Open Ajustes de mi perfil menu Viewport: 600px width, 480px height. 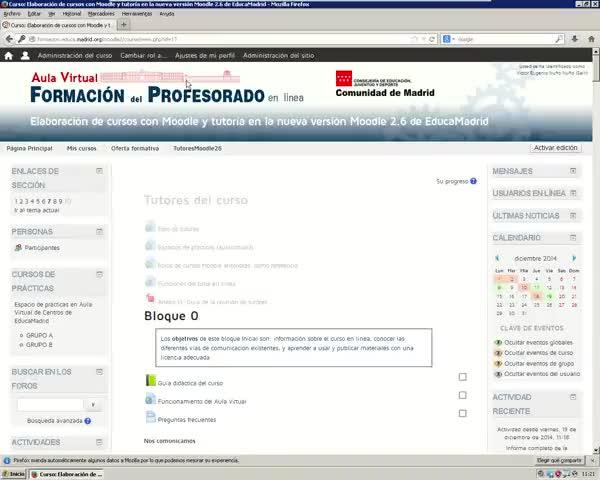tap(205, 56)
